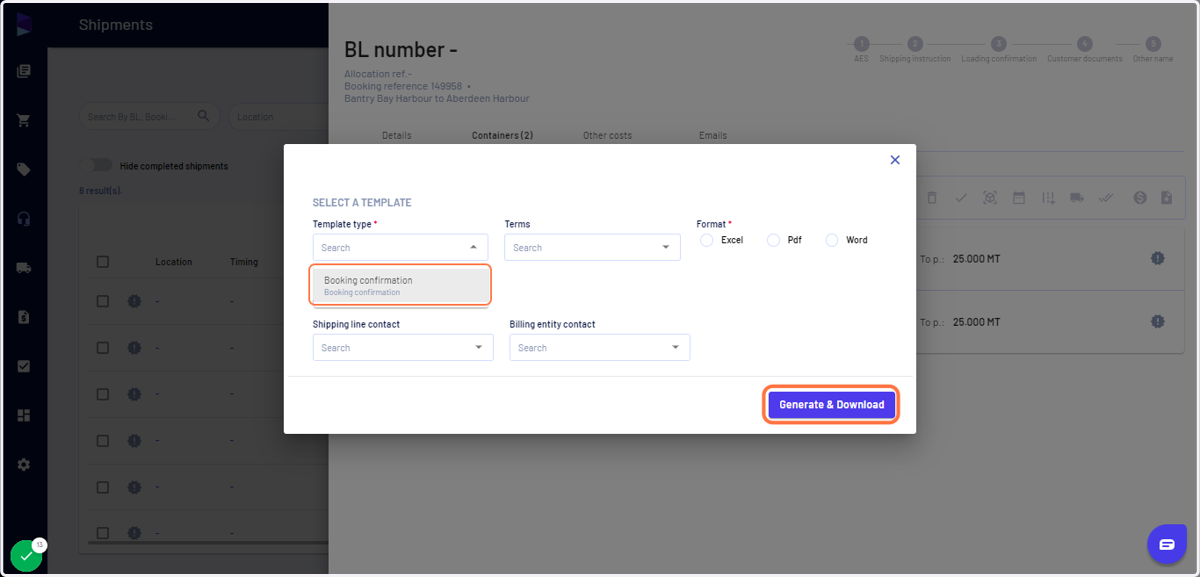The width and height of the screenshot is (1200, 577).
Task: Open the Billing entity contact dropdown
Action: coord(599,347)
